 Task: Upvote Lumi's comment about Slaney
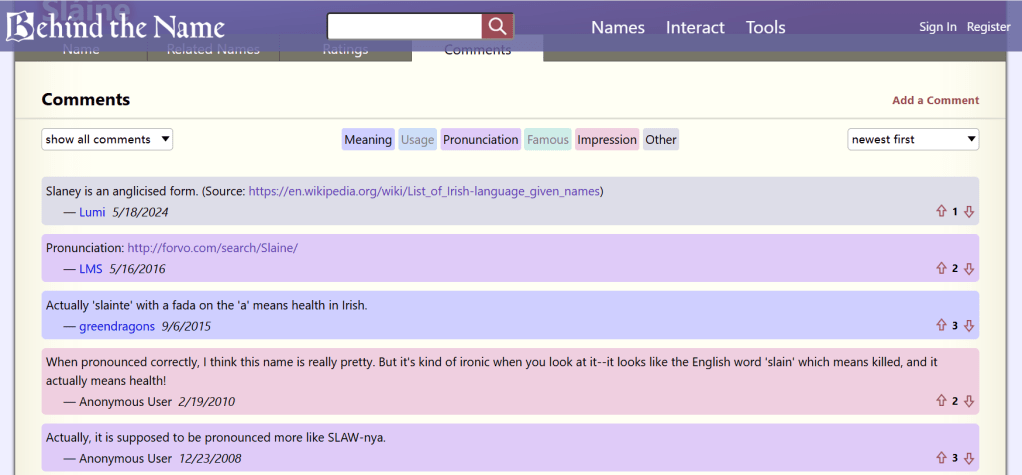941,212
